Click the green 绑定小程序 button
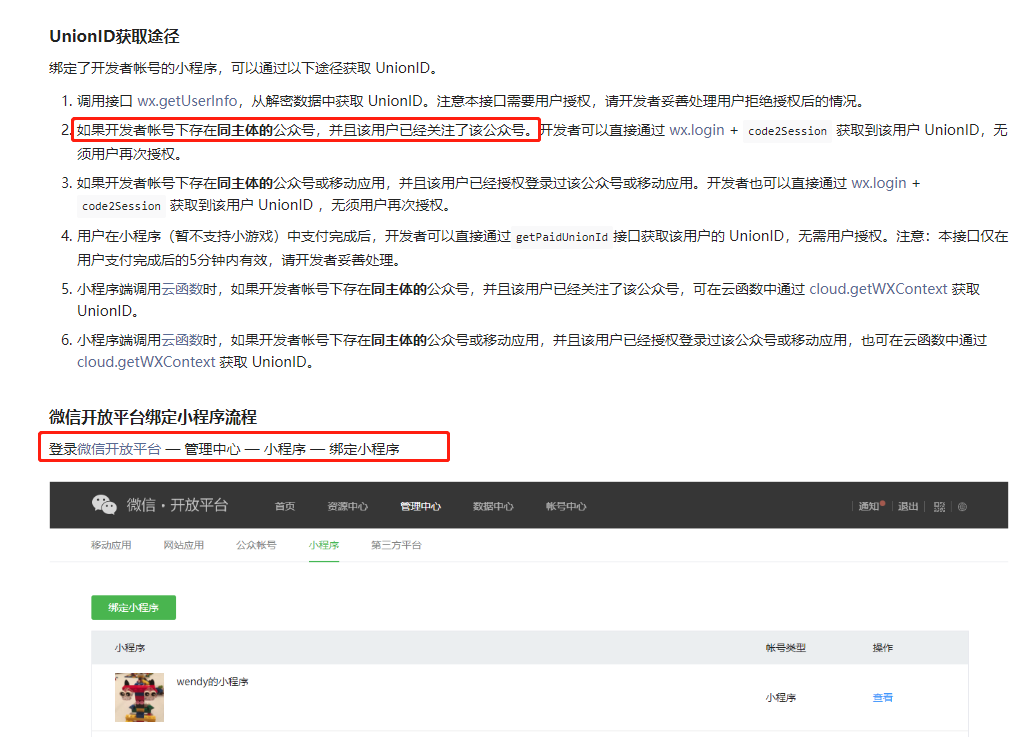 click(133, 608)
